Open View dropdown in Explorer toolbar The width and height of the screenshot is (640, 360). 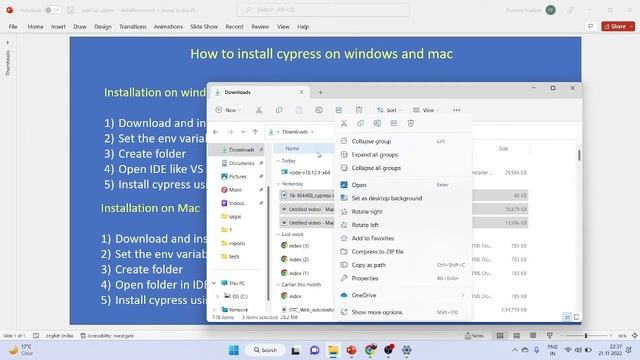click(x=426, y=110)
